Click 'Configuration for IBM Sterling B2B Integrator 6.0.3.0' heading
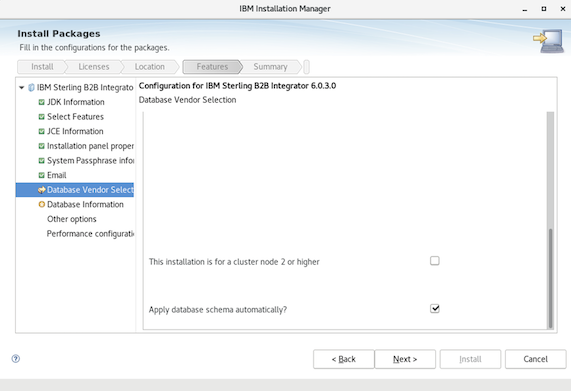 pos(237,86)
